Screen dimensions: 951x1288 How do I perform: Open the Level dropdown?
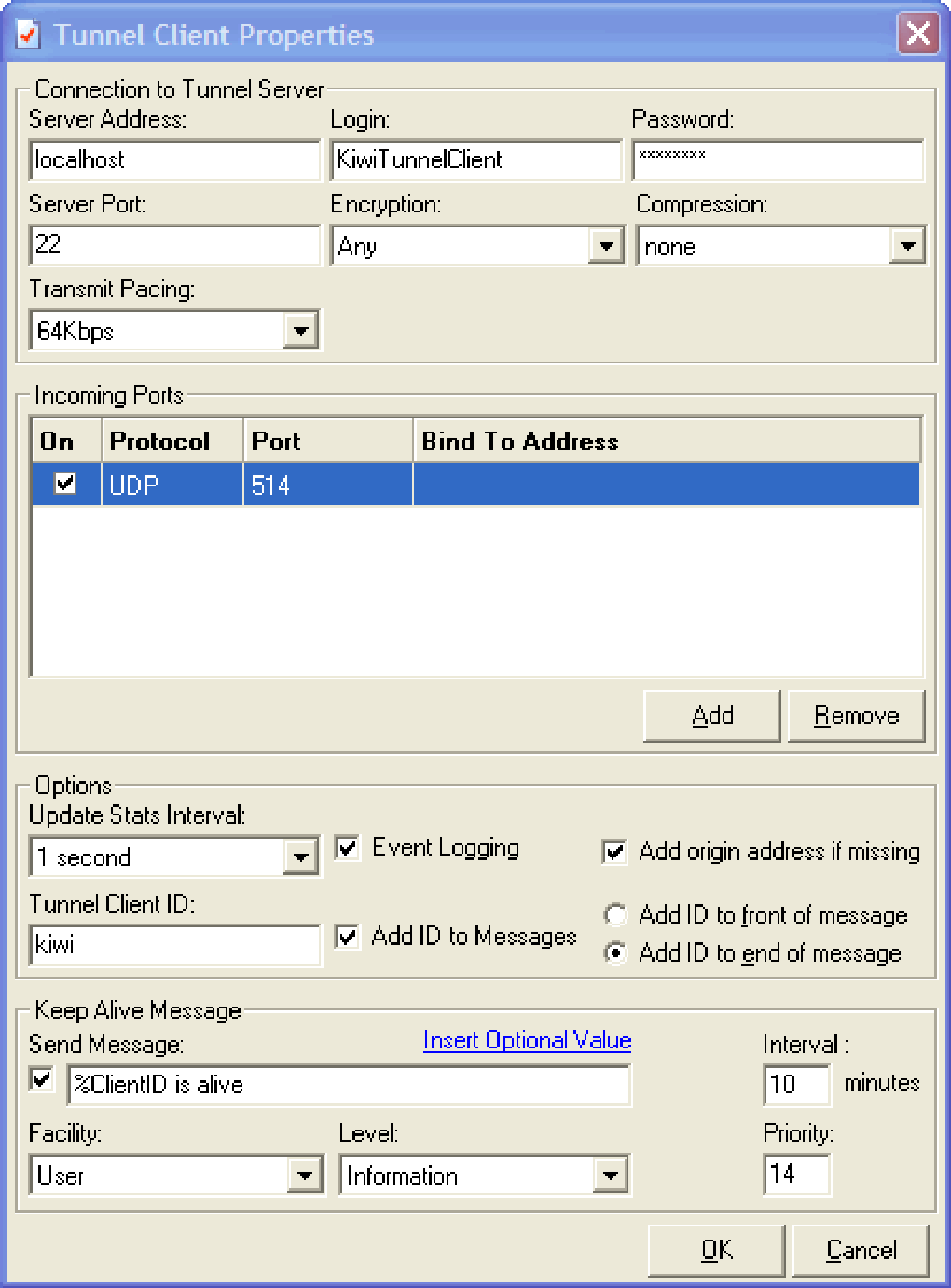point(610,1175)
